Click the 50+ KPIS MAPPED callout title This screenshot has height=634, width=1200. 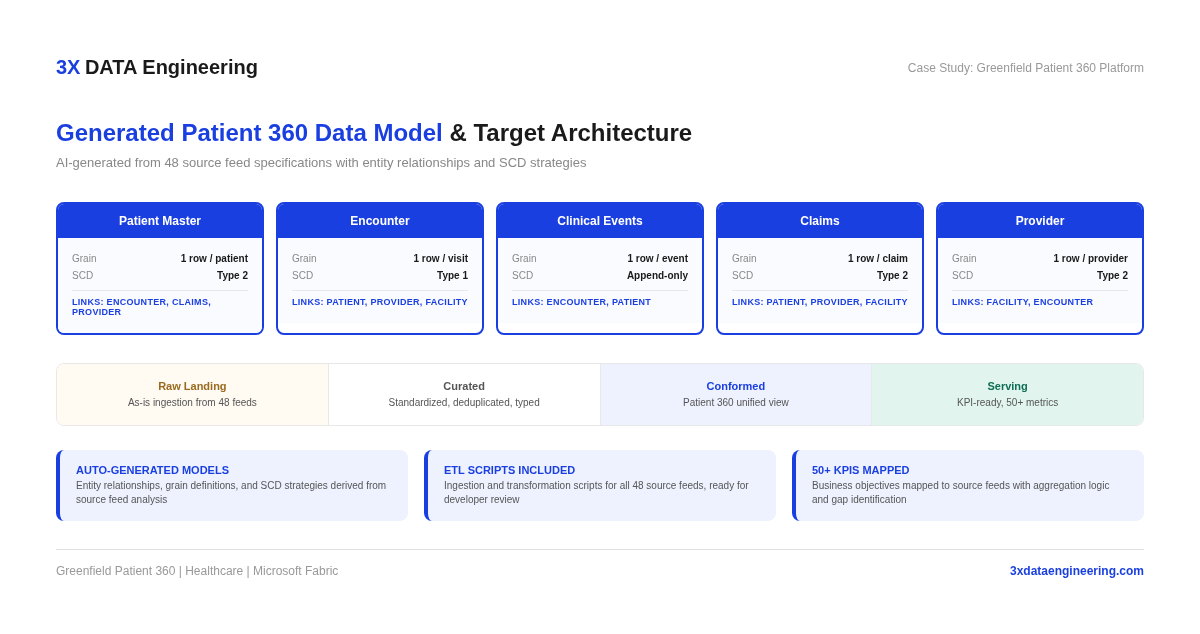860,470
